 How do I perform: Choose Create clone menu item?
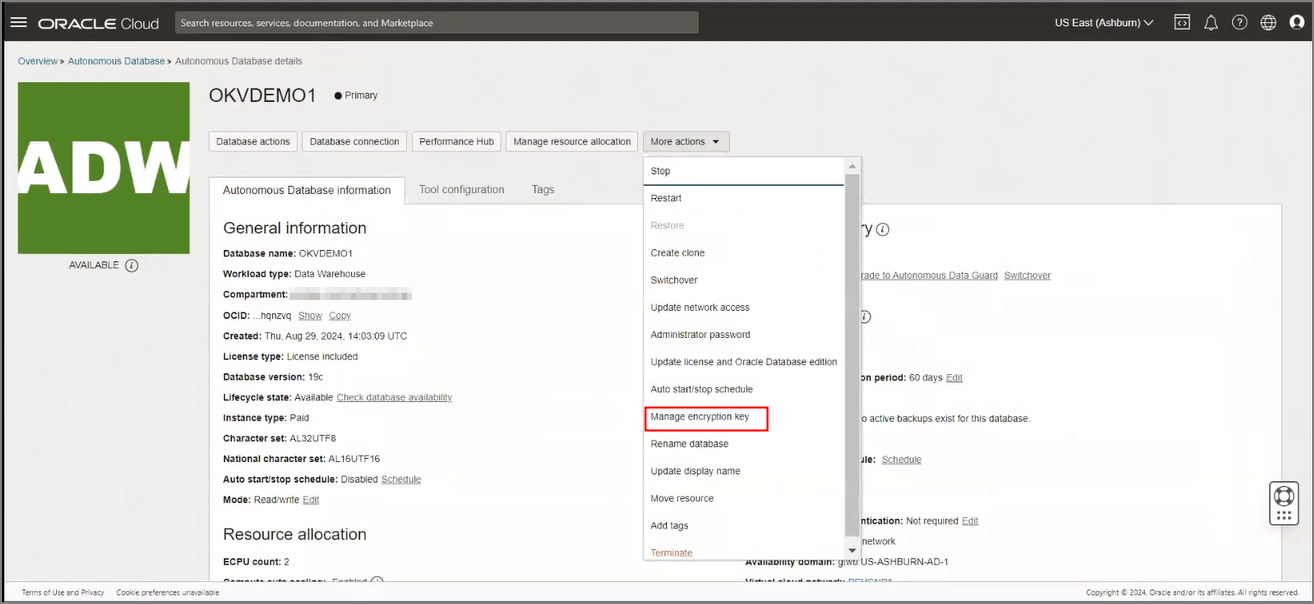click(x=744, y=253)
